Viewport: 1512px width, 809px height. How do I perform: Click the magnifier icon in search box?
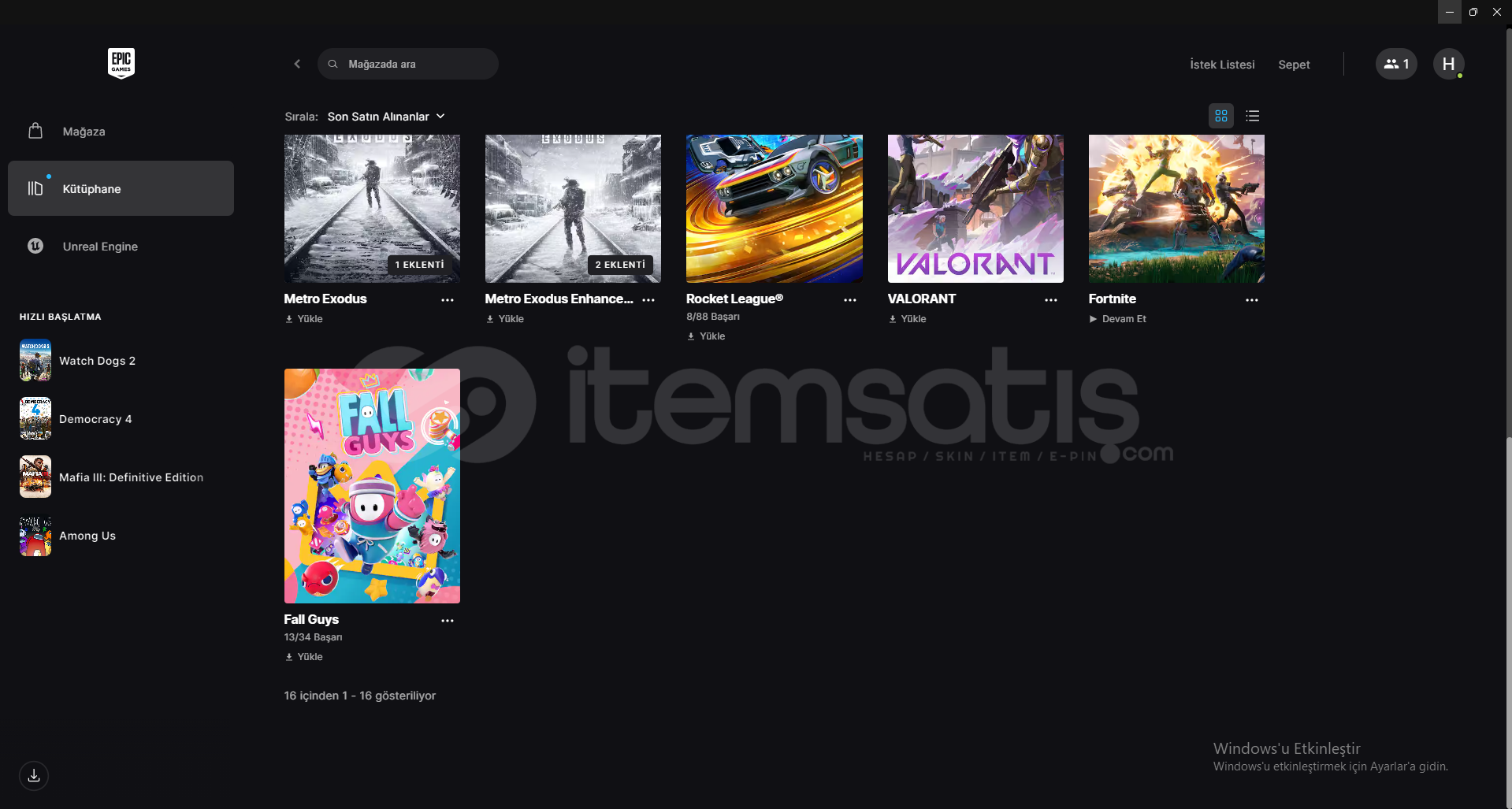tap(333, 64)
